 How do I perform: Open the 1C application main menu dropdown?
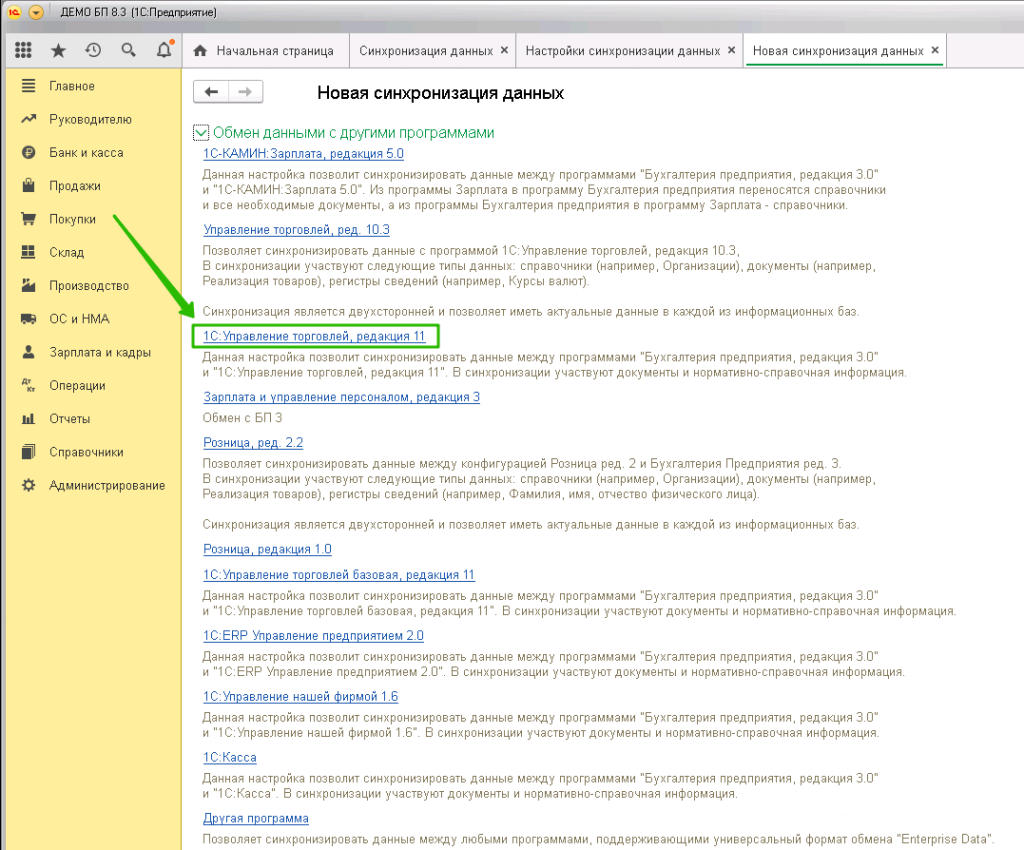(37, 12)
